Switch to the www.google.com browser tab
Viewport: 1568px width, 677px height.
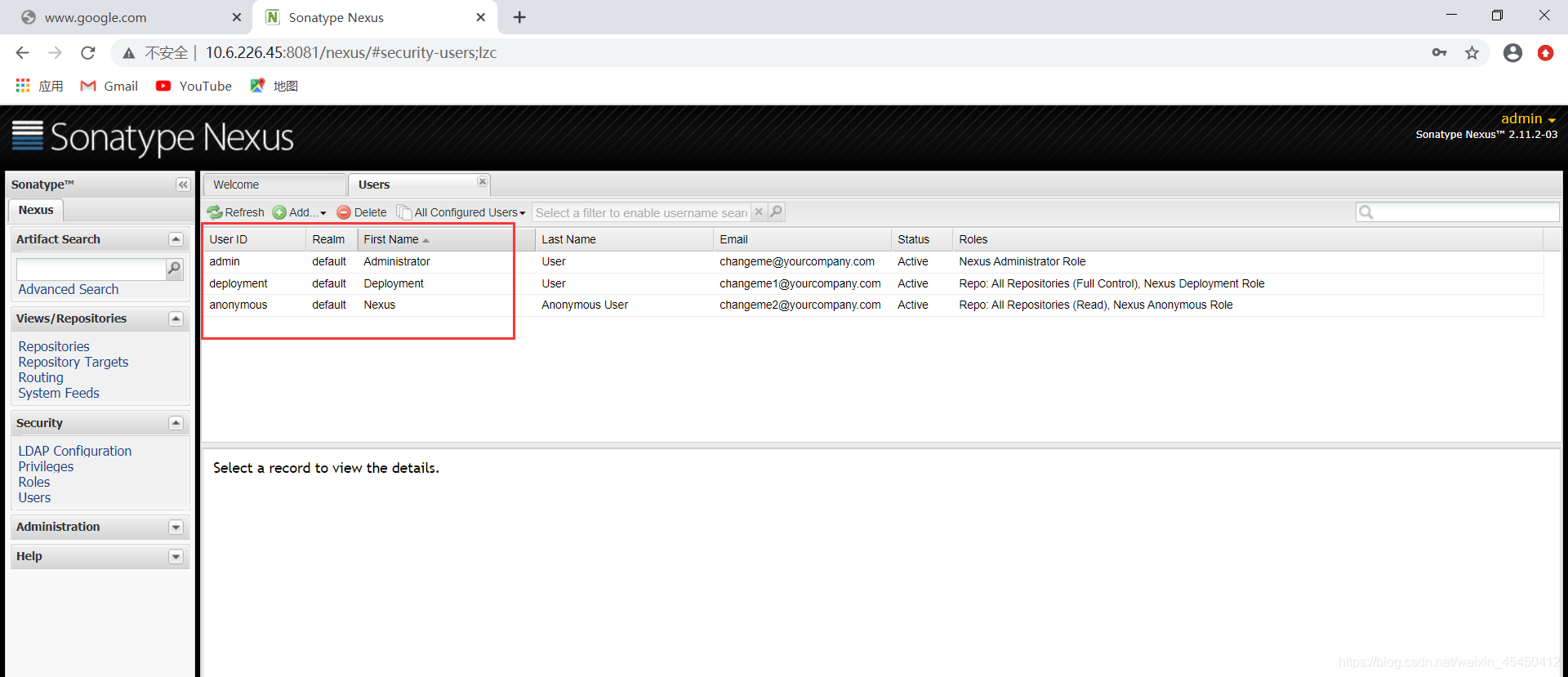pyautogui.click(x=127, y=17)
